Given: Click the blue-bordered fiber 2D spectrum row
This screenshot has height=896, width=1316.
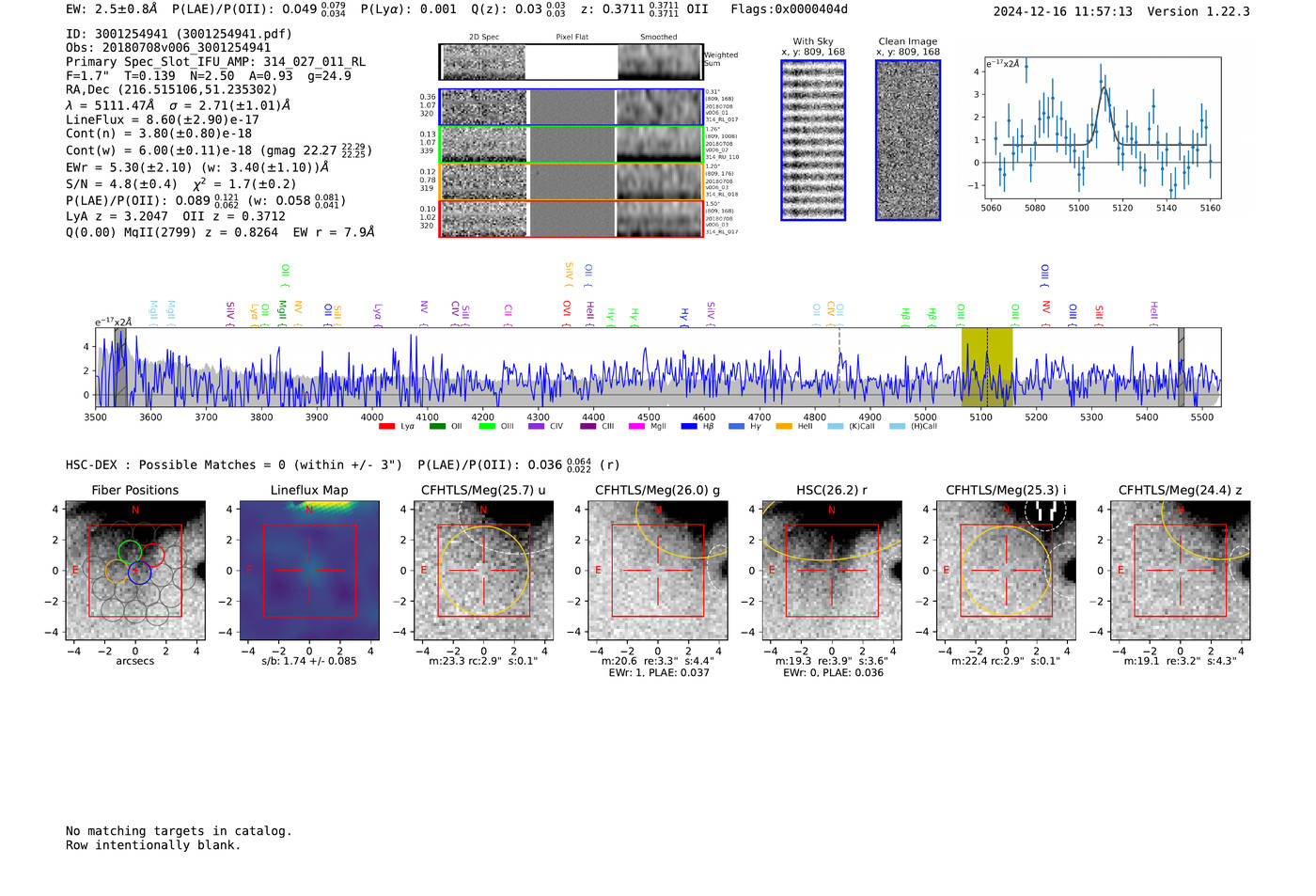Looking at the screenshot, I should pyautogui.click(x=572, y=107).
